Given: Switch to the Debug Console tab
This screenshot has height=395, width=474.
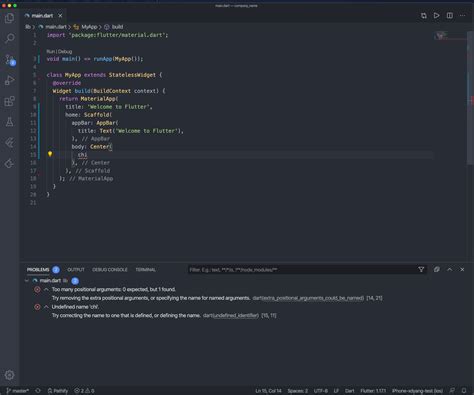Looking at the screenshot, I should pos(110,270).
